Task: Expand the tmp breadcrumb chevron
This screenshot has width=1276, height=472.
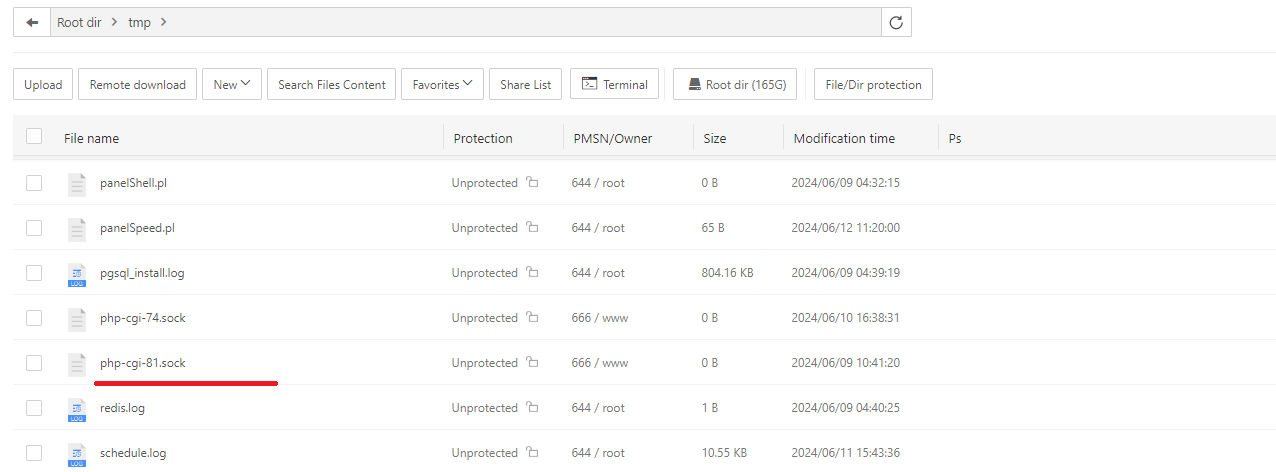Action: pyautogui.click(x=163, y=22)
